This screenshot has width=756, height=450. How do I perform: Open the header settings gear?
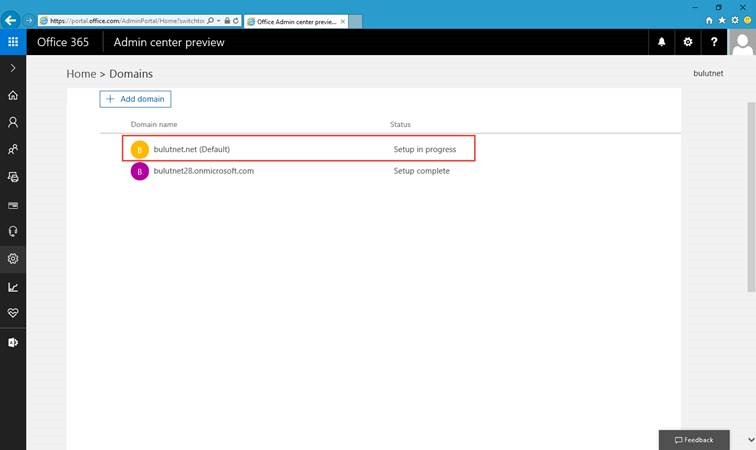pyautogui.click(x=688, y=42)
